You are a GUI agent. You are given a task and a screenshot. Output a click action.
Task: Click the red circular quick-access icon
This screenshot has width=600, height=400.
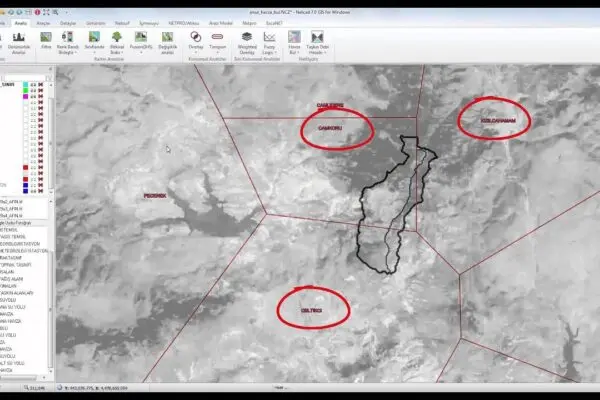point(37,12)
